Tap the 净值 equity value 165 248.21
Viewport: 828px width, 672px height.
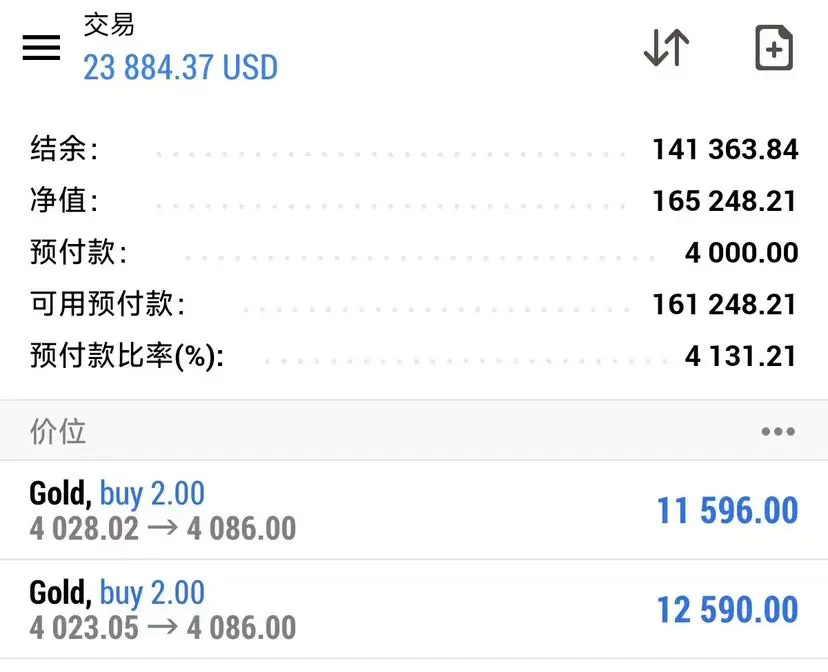coord(724,201)
